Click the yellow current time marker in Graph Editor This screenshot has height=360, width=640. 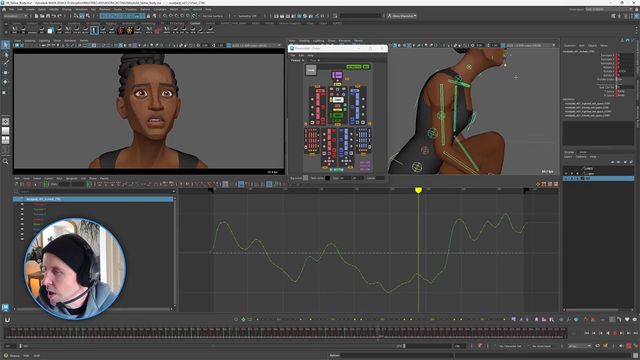(418, 190)
